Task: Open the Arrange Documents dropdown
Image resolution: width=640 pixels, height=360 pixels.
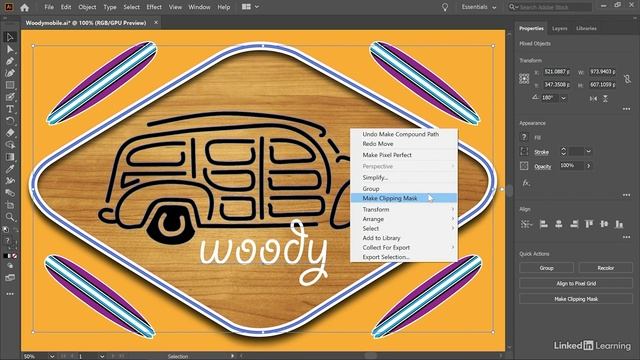Action: [250, 7]
